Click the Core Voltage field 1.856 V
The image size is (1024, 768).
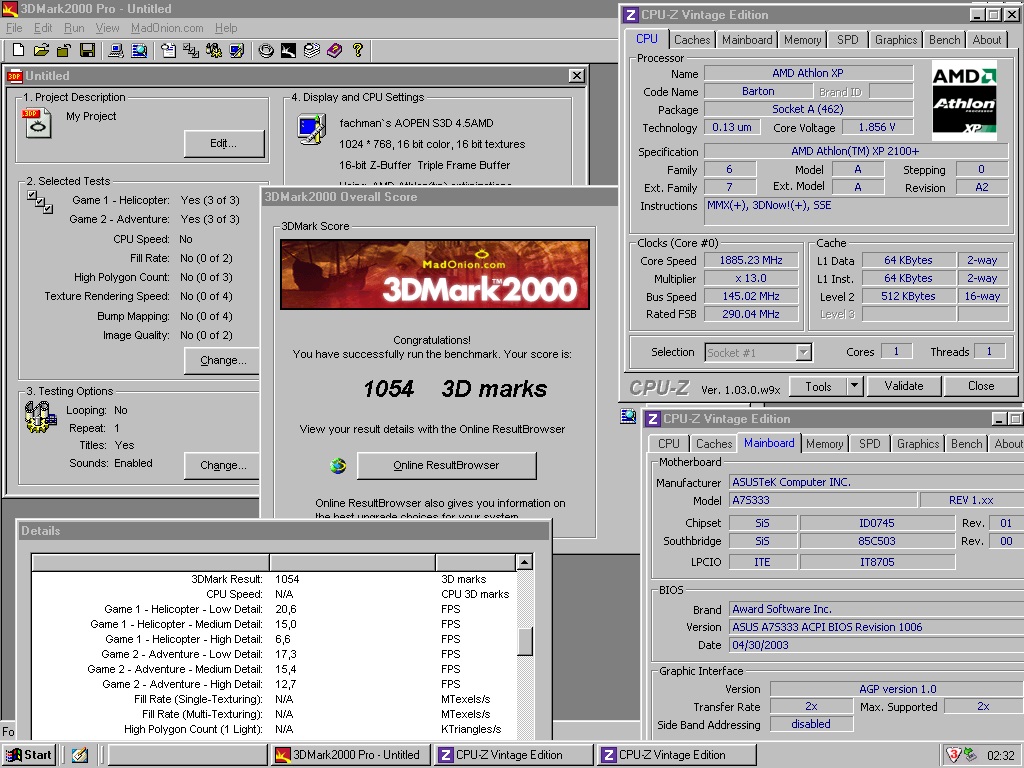(877, 127)
